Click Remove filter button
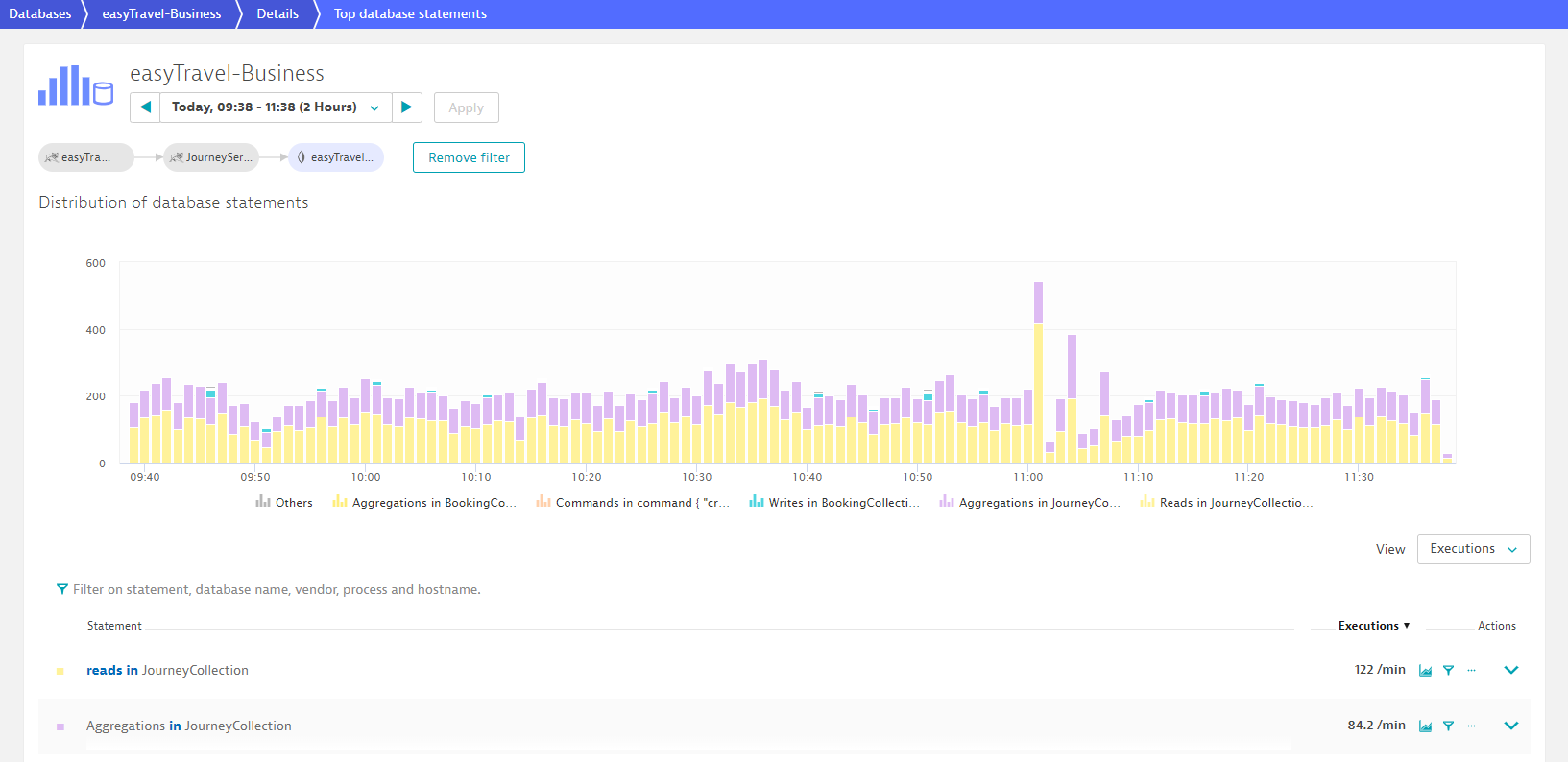Viewport: 1568px width, 762px height. [469, 157]
